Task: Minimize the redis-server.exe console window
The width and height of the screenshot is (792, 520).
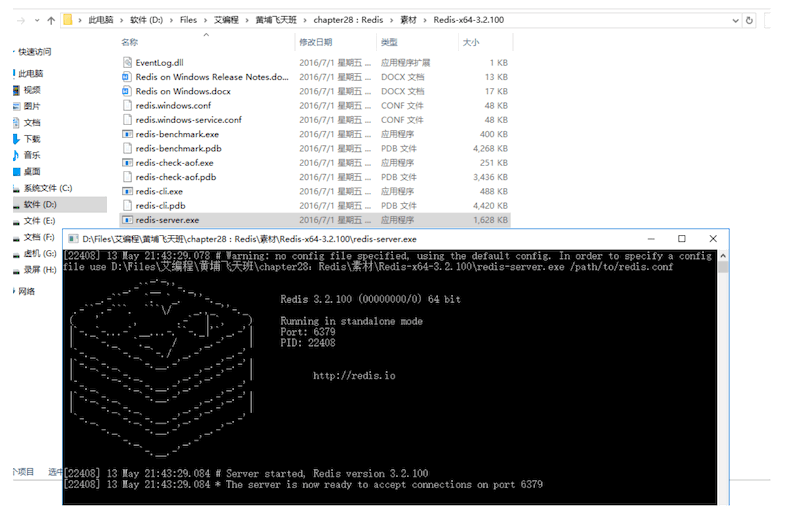Action: (x=651, y=239)
